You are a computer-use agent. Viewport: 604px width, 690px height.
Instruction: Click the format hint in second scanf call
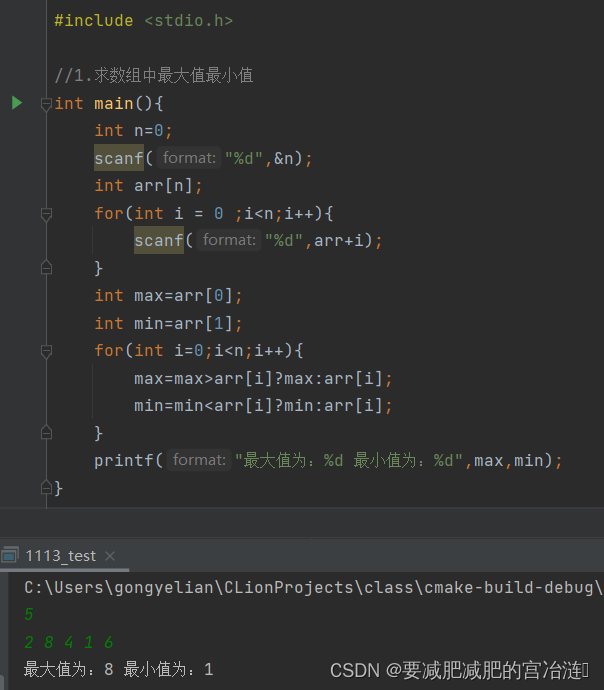(x=229, y=240)
